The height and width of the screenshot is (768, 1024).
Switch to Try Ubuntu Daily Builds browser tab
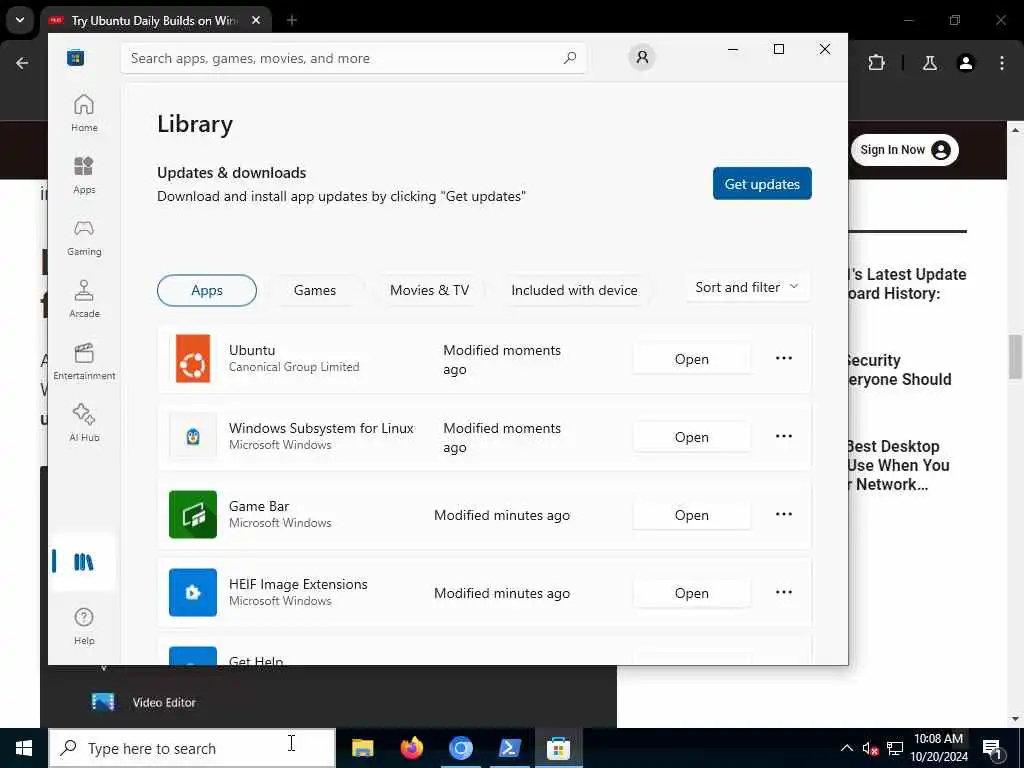pyautogui.click(x=153, y=20)
